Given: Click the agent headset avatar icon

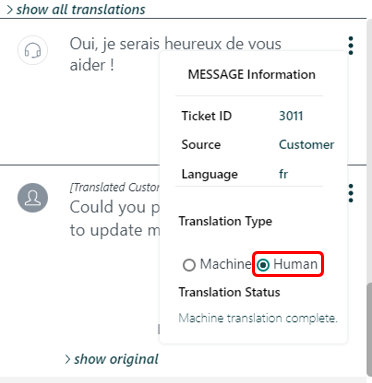Looking at the screenshot, I should click(x=33, y=50).
